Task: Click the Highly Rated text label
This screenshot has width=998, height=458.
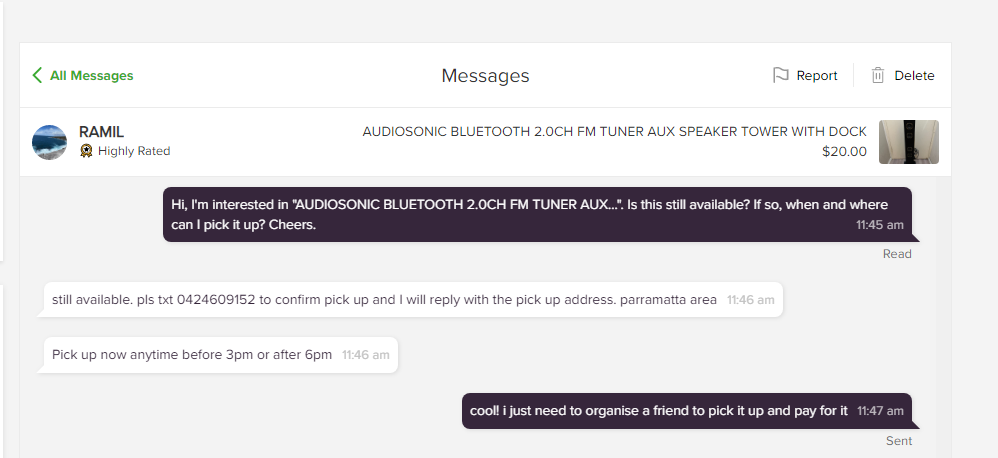Action: (x=134, y=151)
